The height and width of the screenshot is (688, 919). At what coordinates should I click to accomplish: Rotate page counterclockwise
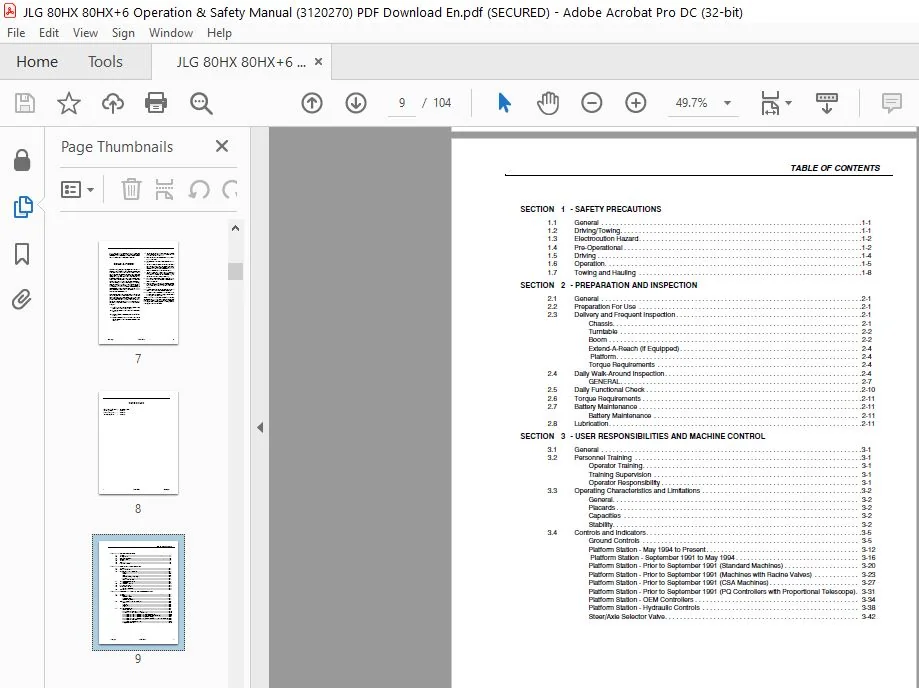click(x=199, y=189)
